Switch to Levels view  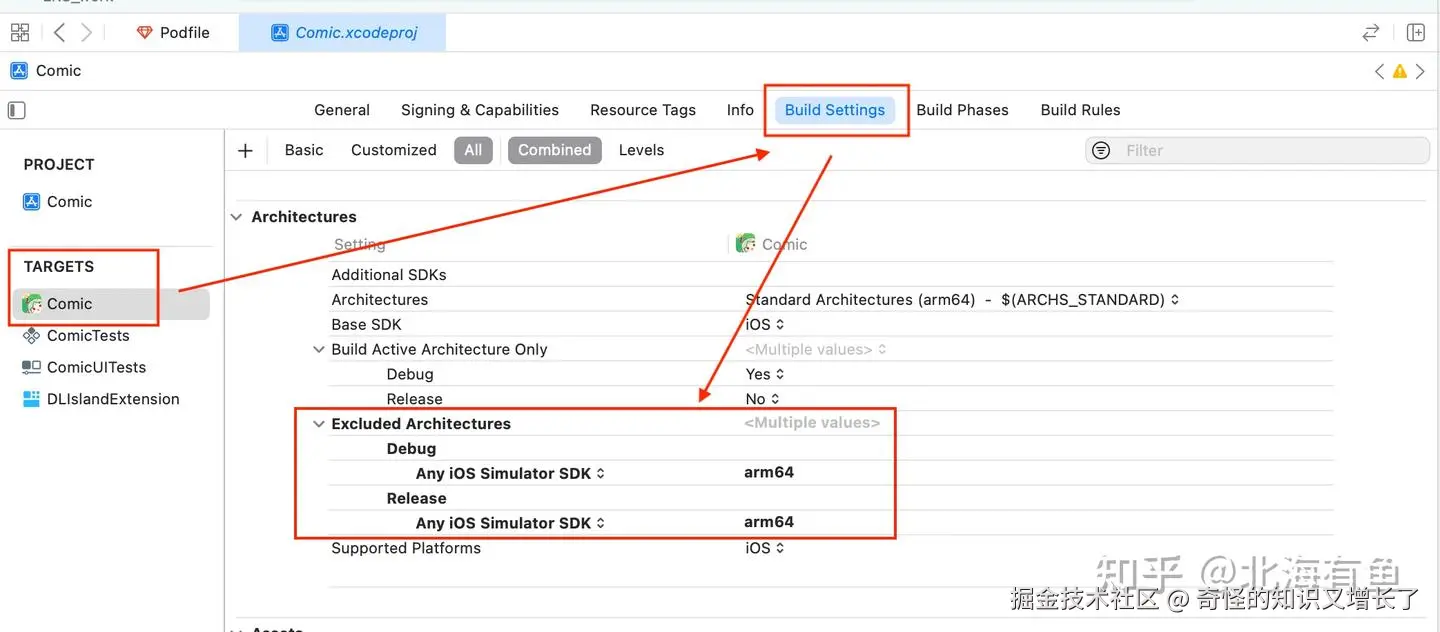(641, 150)
